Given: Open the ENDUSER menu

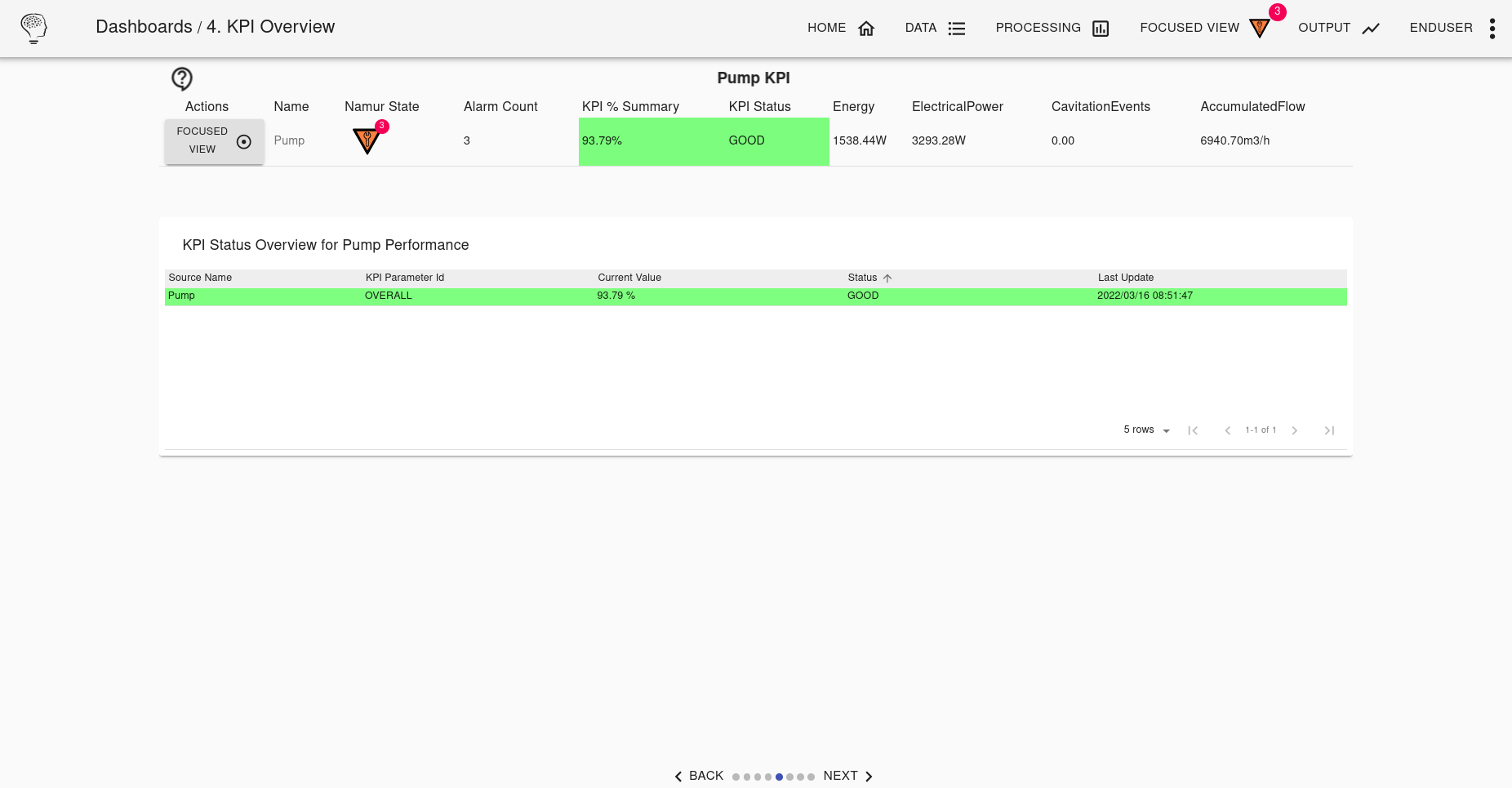Looking at the screenshot, I should click(x=1441, y=28).
